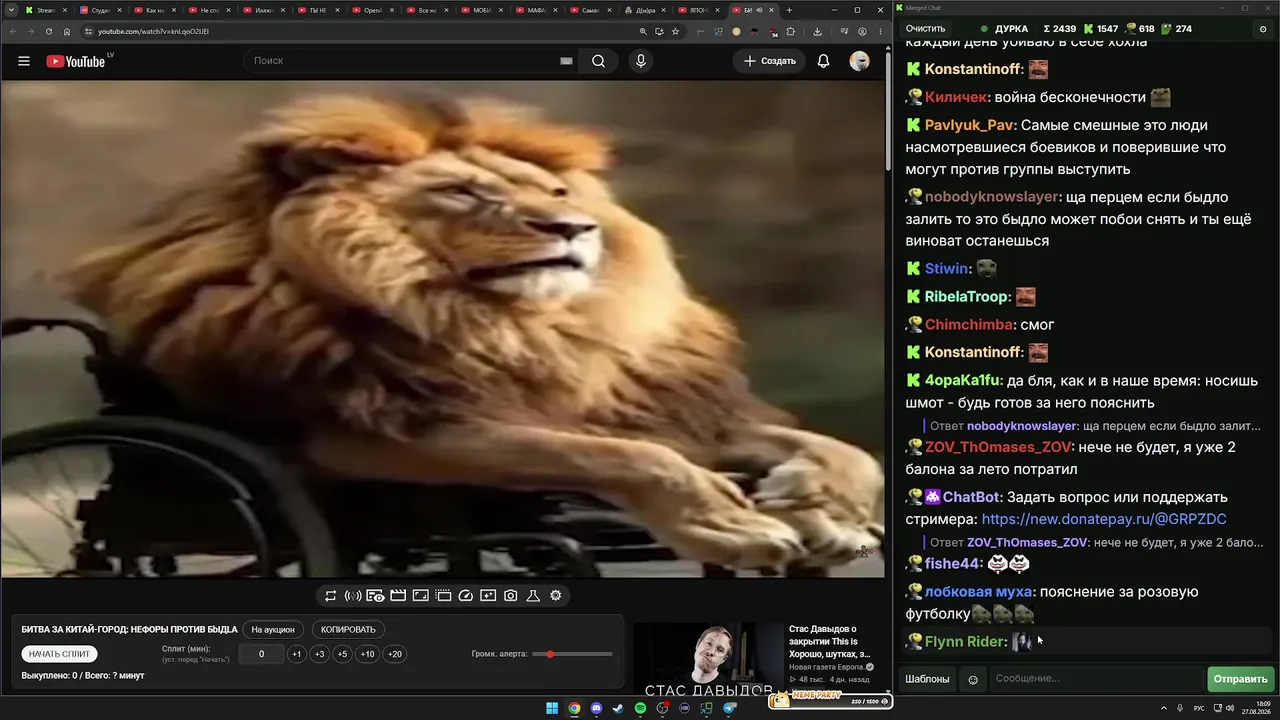
Task: Add +5 minutes to split
Action: pos(342,654)
